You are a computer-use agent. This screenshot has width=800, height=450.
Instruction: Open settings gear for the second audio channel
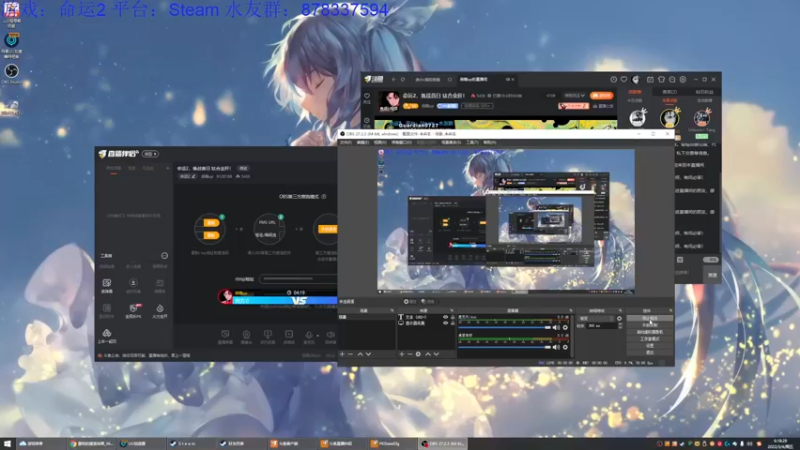click(x=565, y=347)
